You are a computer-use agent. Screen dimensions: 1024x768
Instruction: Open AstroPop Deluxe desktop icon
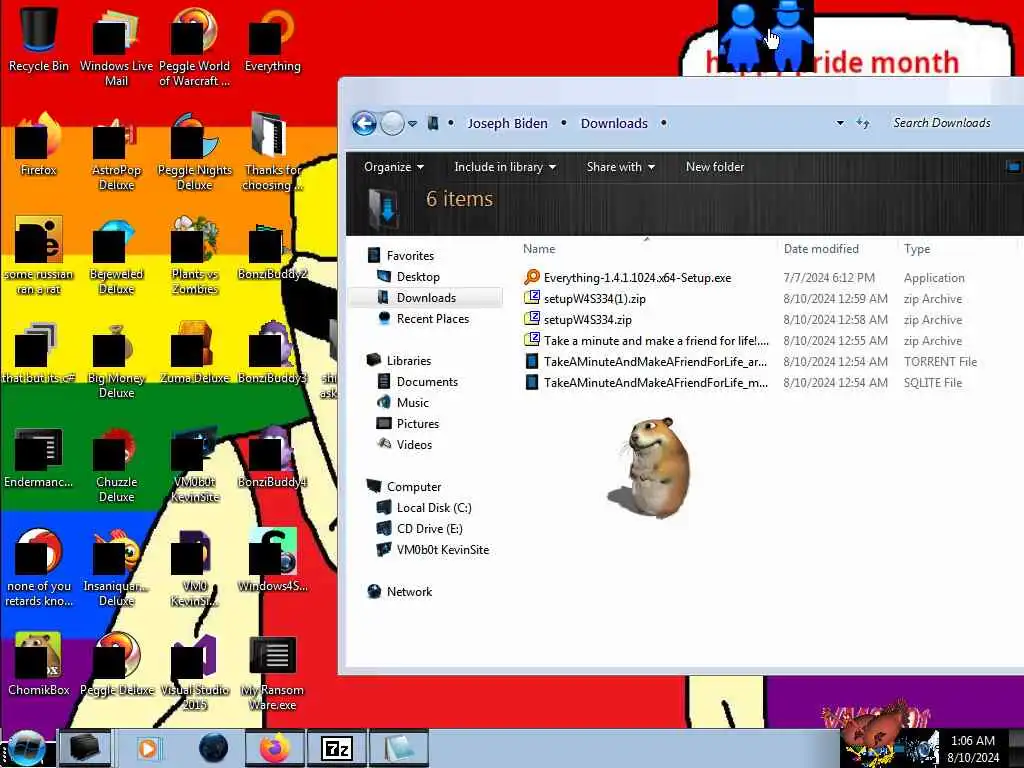pyautogui.click(x=116, y=152)
